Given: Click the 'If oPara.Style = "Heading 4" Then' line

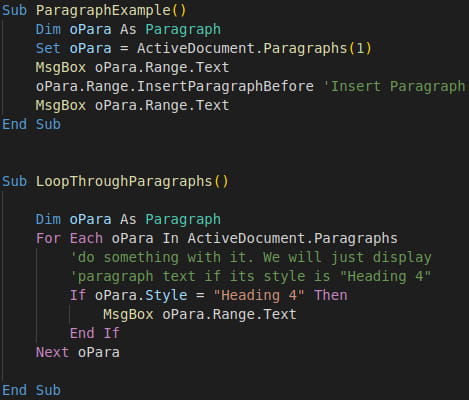Looking at the screenshot, I should 209,295.
